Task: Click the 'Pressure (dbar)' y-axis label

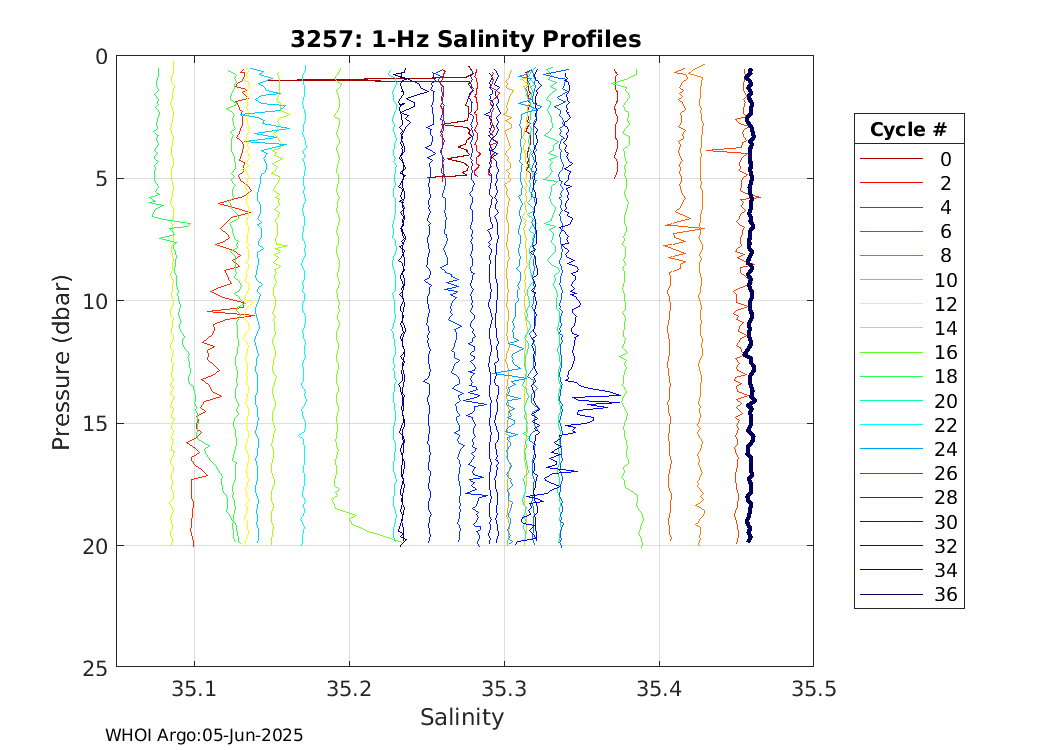Action: pyautogui.click(x=61, y=362)
